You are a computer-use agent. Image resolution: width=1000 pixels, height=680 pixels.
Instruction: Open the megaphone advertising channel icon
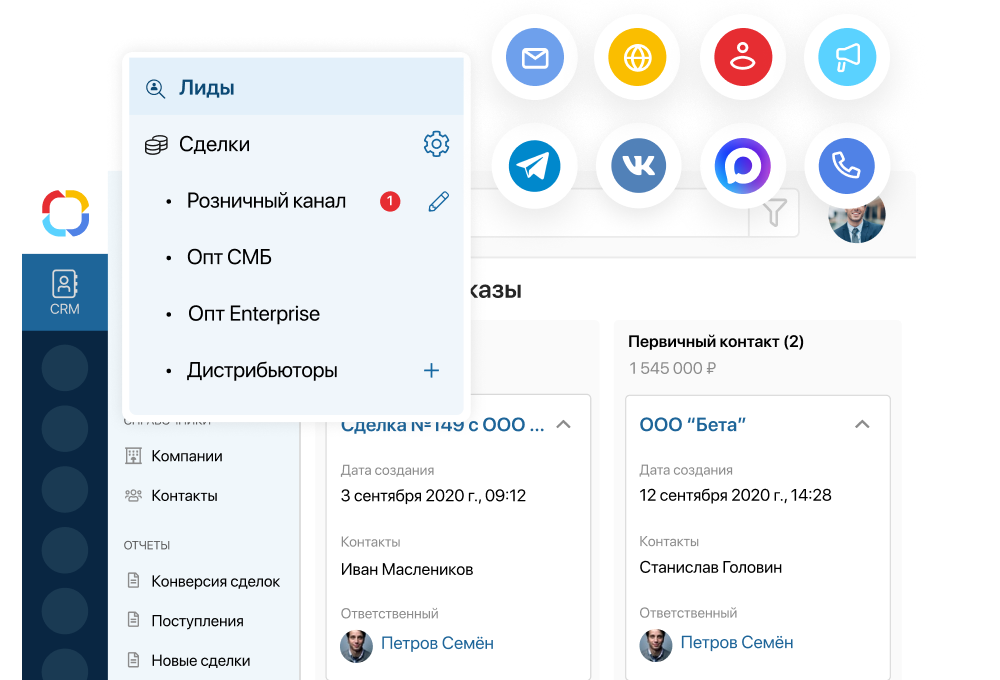click(847, 57)
